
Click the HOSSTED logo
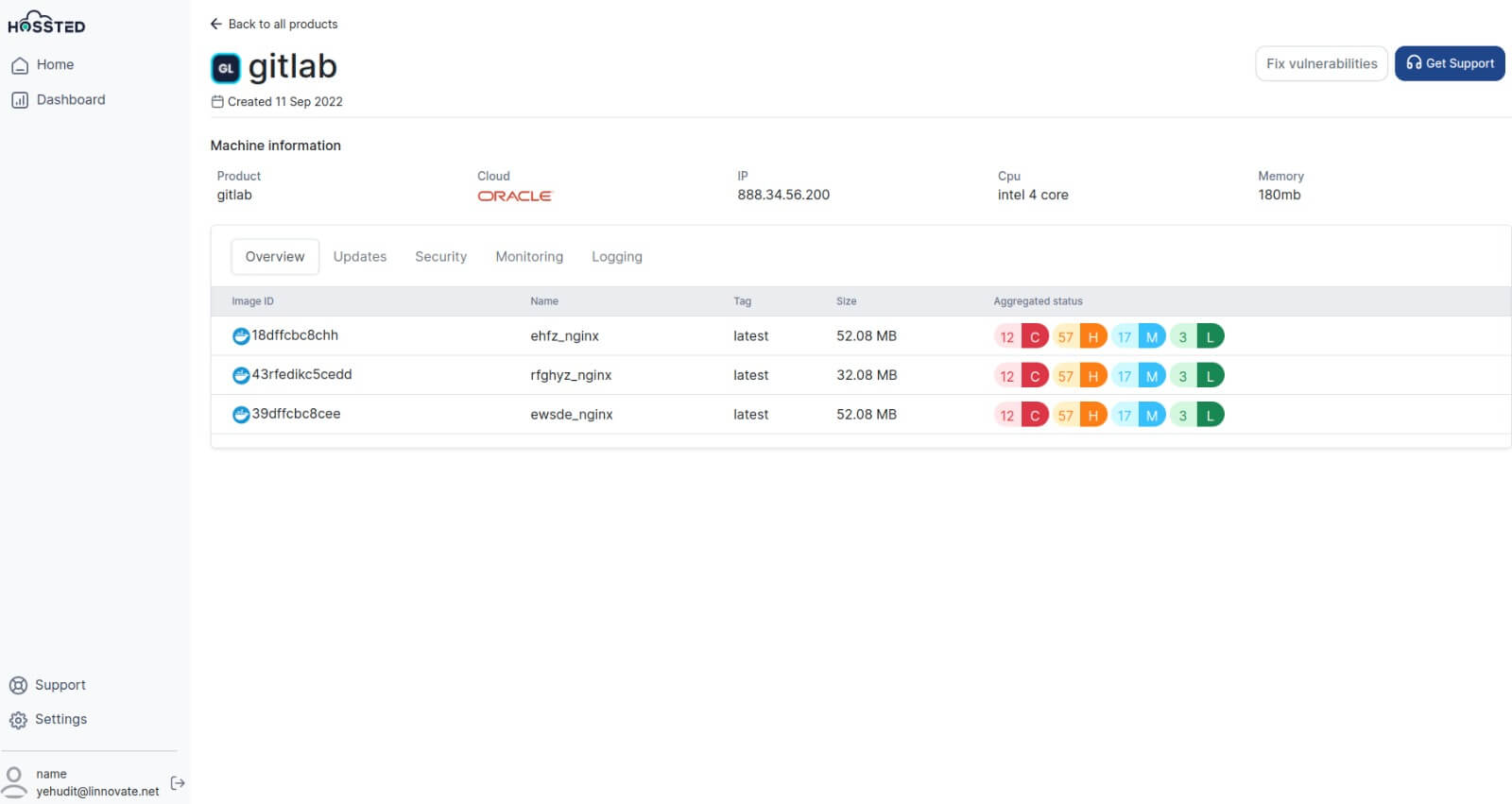pyautogui.click(x=46, y=23)
